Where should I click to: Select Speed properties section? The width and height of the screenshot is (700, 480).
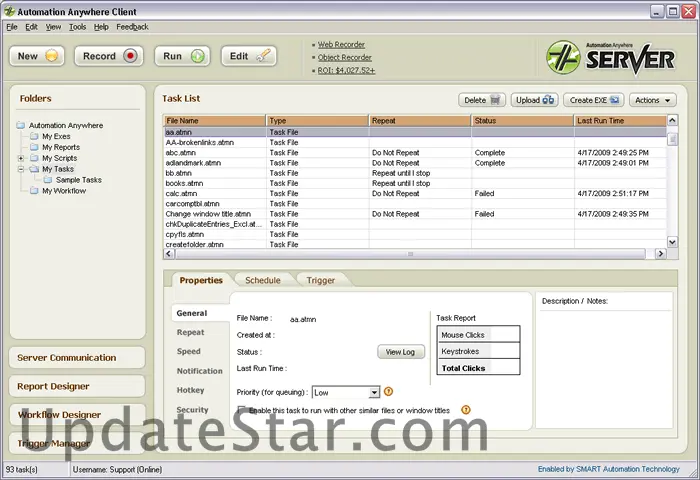[189, 351]
